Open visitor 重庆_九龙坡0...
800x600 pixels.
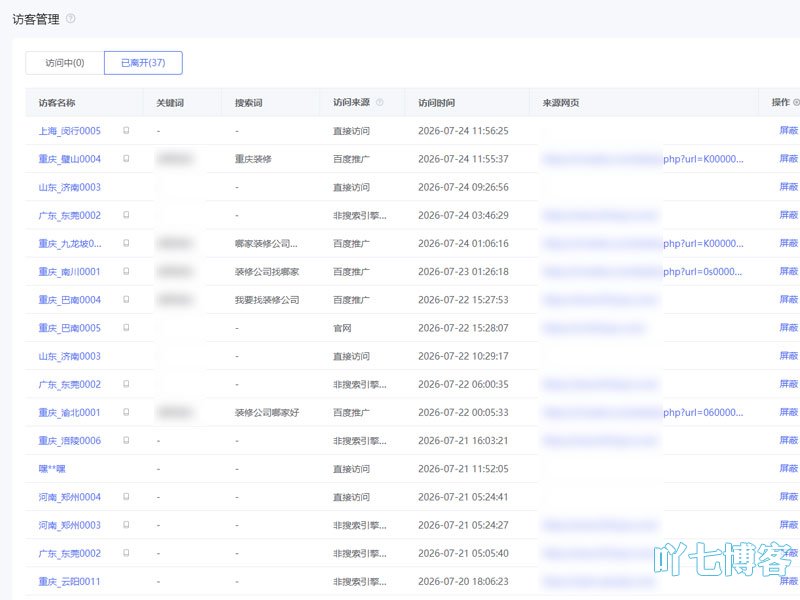coord(70,244)
